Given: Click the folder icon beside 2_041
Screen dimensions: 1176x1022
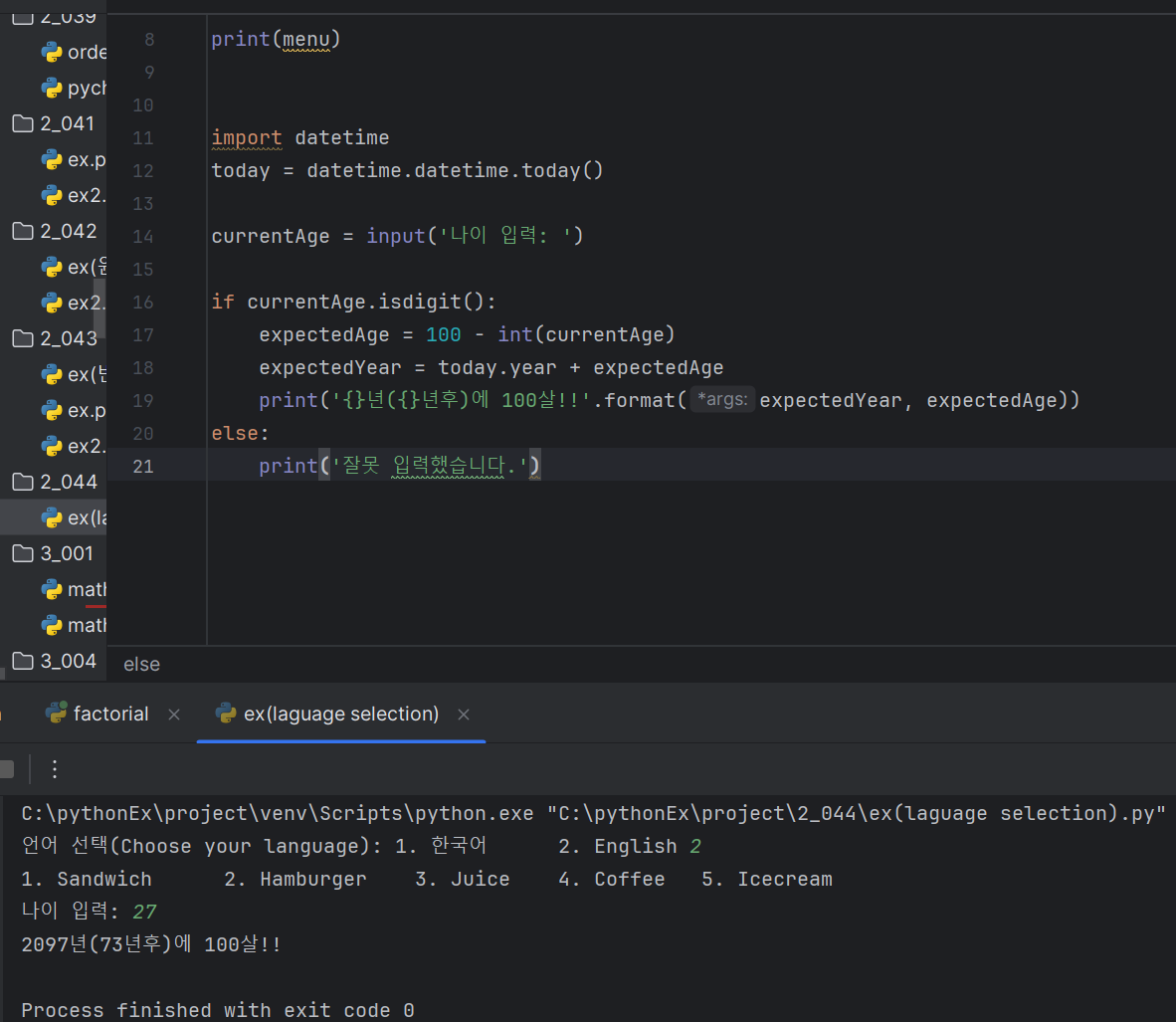Looking at the screenshot, I should click(x=23, y=123).
